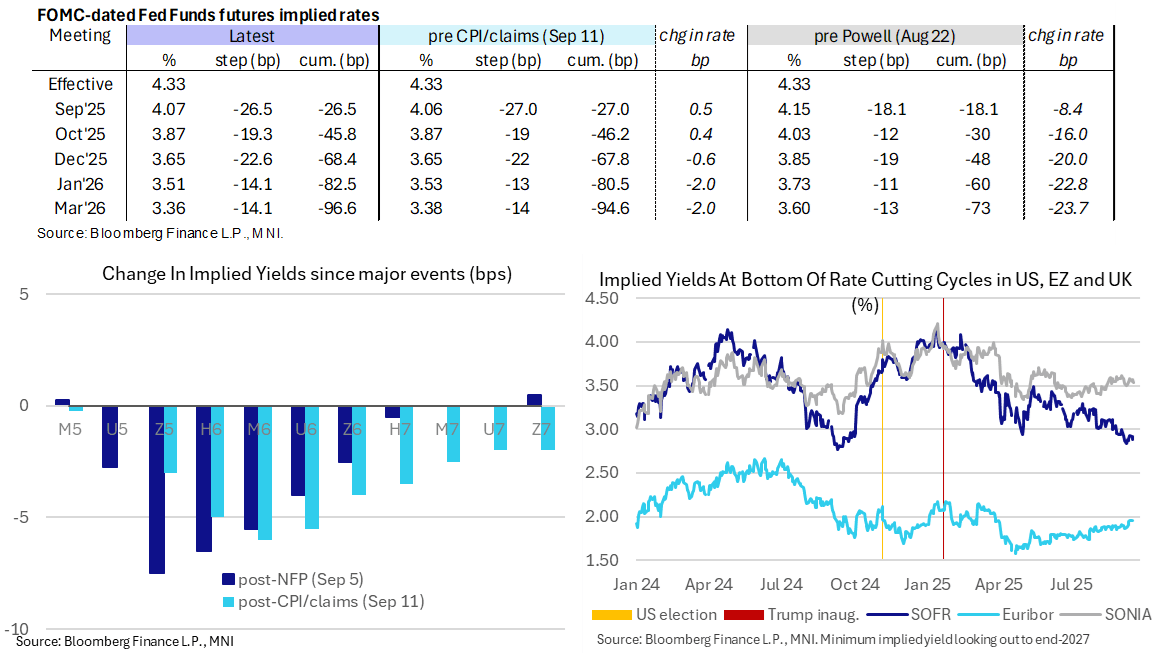This screenshot has height=653, width=1152.
Task: Click the 'Change In Implied Yields' chart title
Action: click(307, 274)
